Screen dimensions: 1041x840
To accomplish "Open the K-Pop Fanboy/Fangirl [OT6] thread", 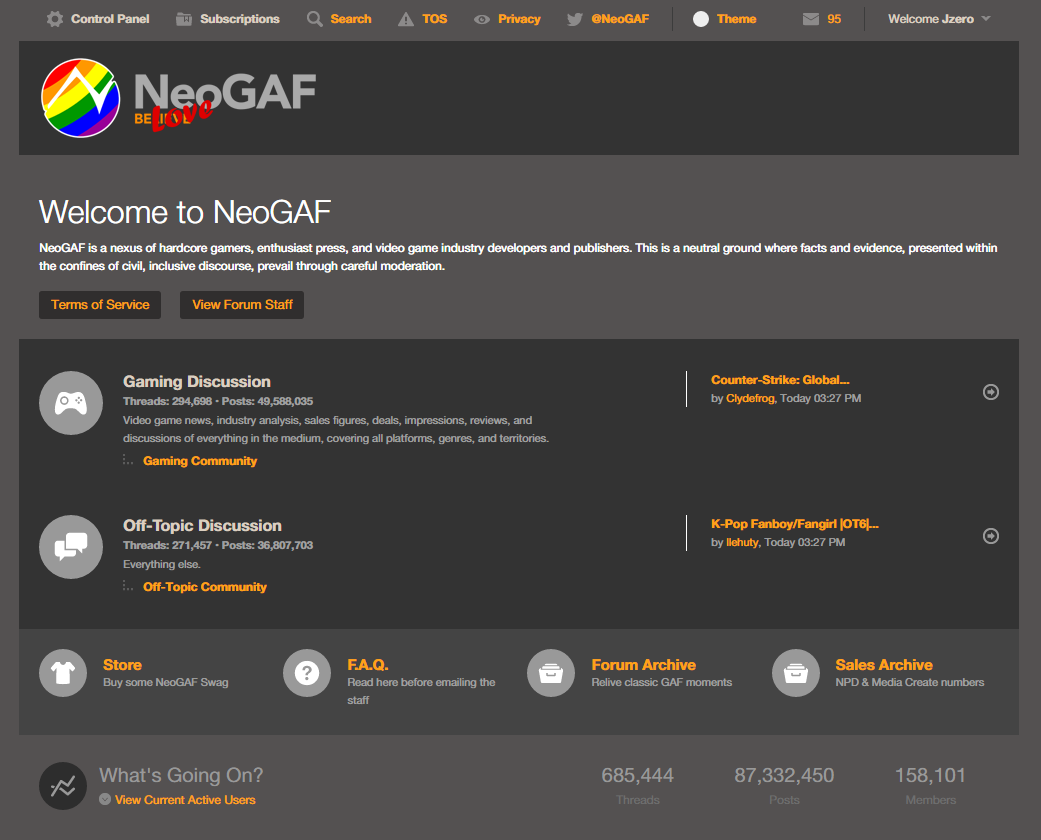I will (x=794, y=523).
